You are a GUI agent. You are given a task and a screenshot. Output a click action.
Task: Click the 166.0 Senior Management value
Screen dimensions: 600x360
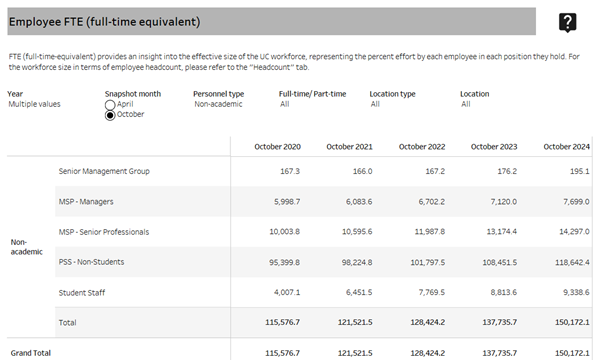click(362, 171)
